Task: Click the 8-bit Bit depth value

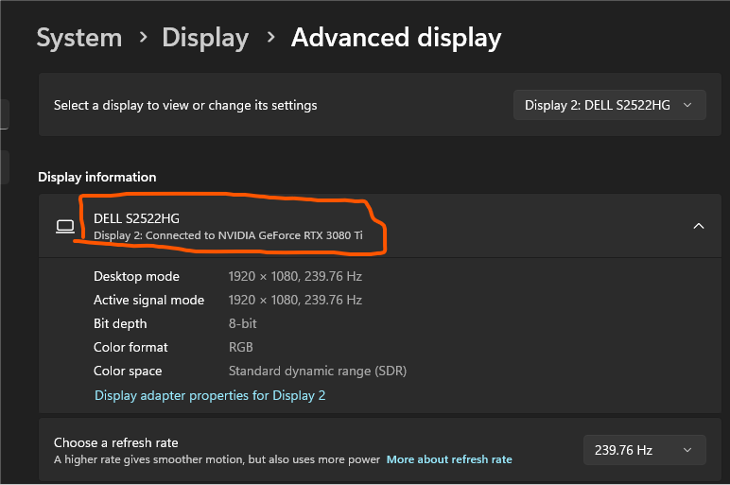Action: point(243,324)
